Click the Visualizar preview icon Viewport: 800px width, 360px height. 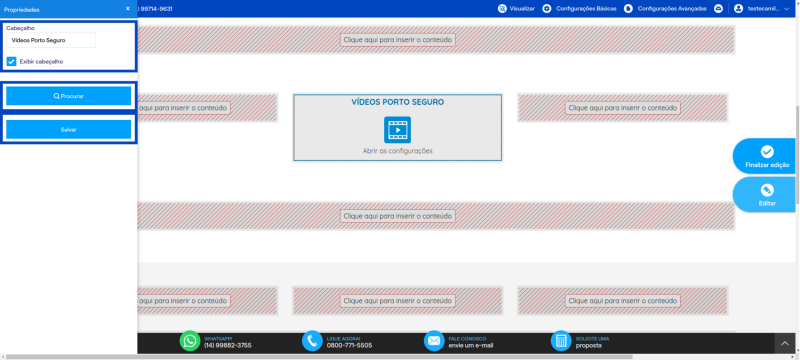tap(502, 9)
